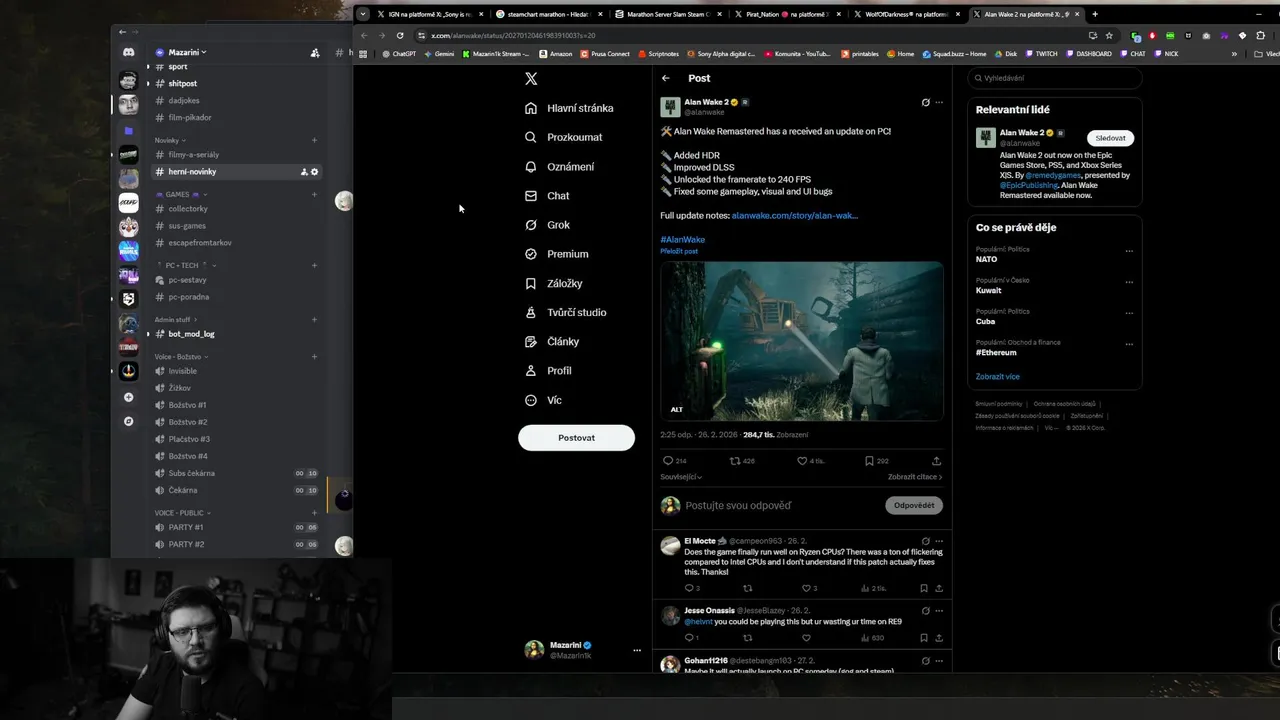Open Discord direct messages home icon
This screenshot has width=1280, height=720.
pyautogui.click(x=128, y=52)
